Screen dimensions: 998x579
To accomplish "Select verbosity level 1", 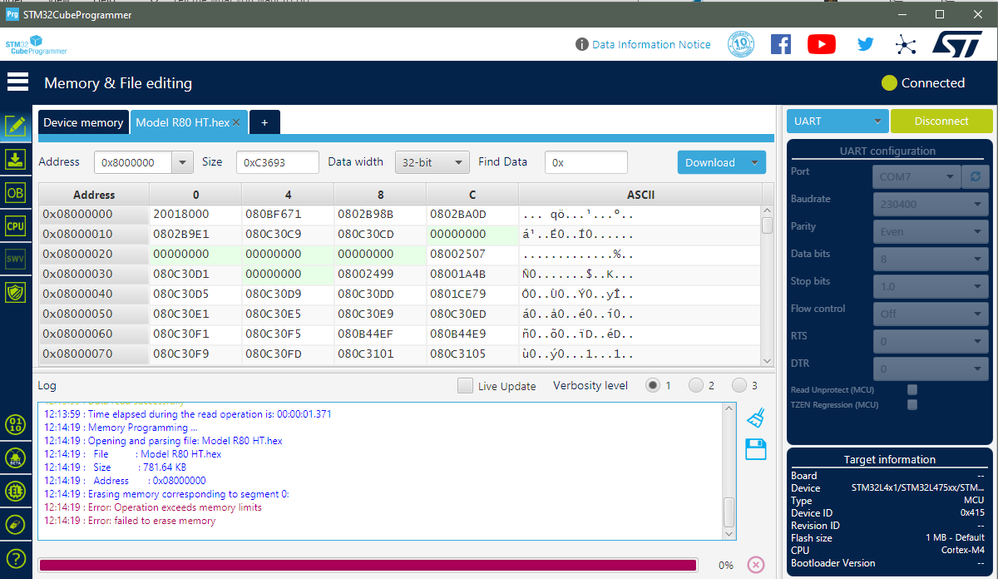I will 652,386.
